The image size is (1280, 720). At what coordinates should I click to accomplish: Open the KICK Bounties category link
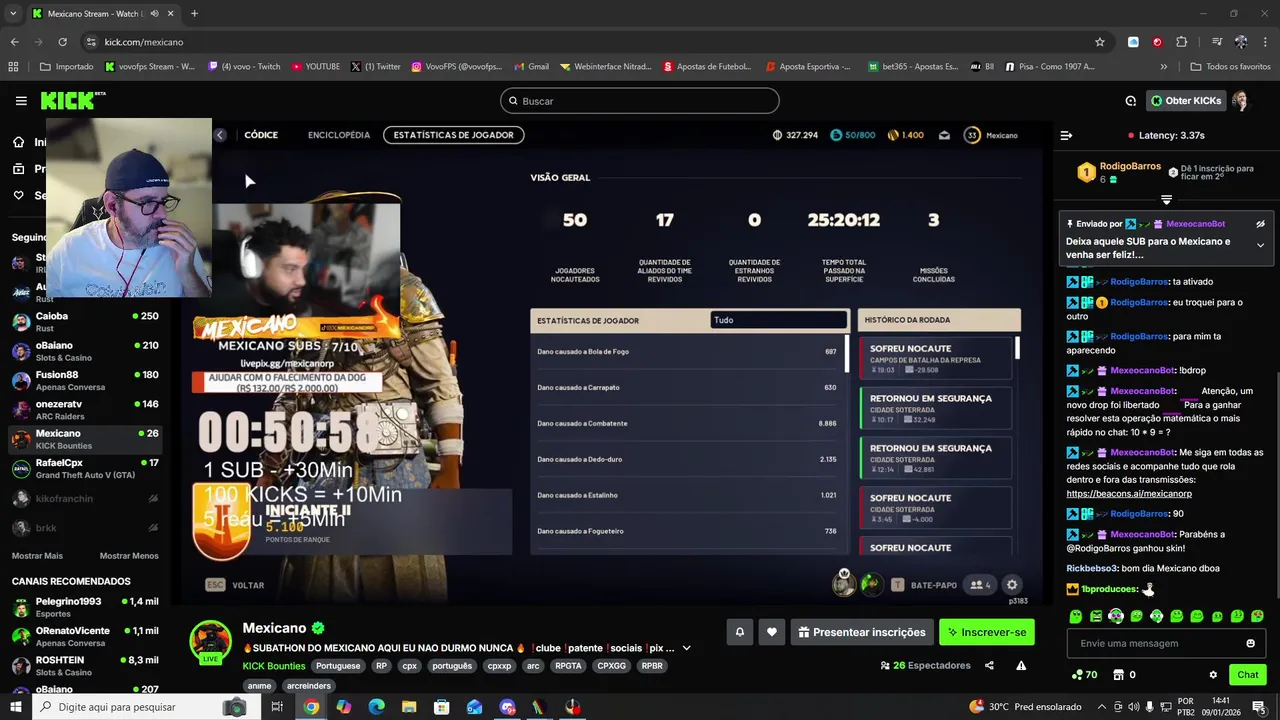275,666
